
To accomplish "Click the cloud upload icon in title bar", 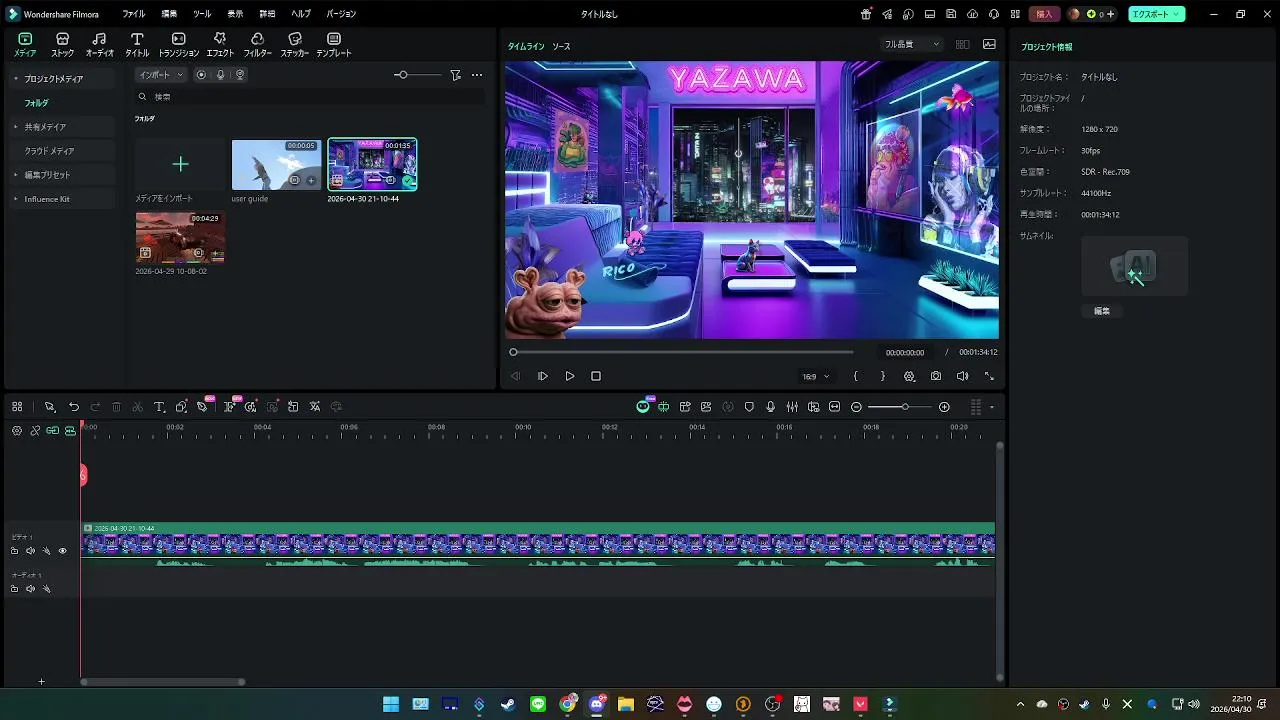I will pos(972,14).
